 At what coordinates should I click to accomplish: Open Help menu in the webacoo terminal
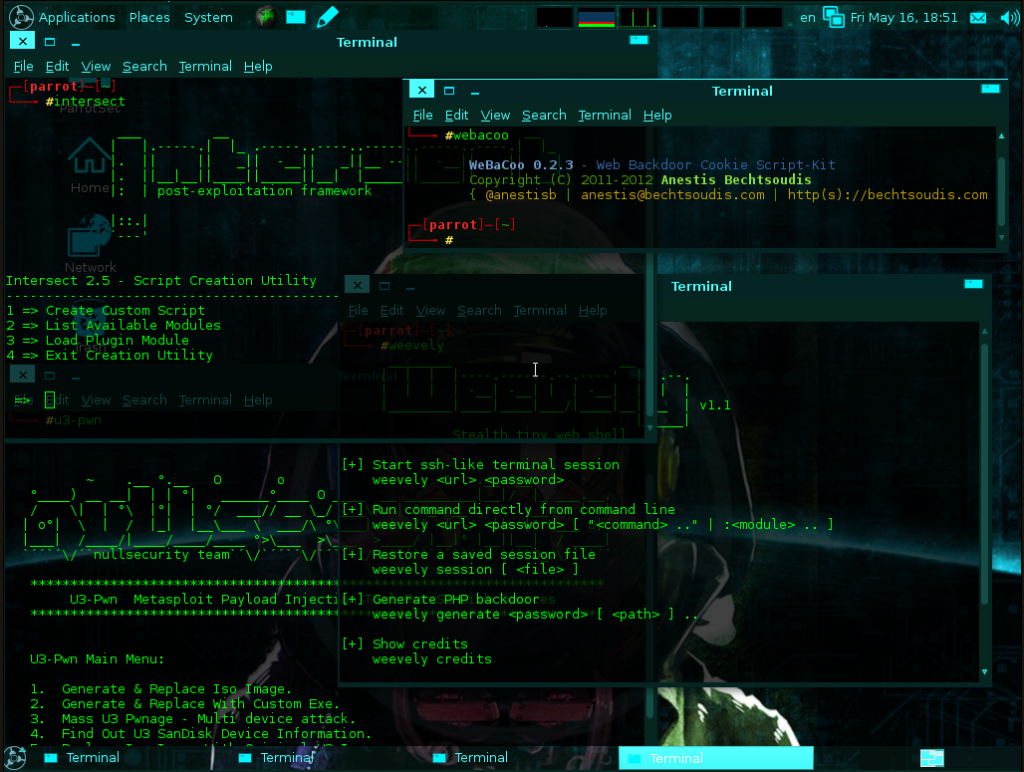[657, 115]
